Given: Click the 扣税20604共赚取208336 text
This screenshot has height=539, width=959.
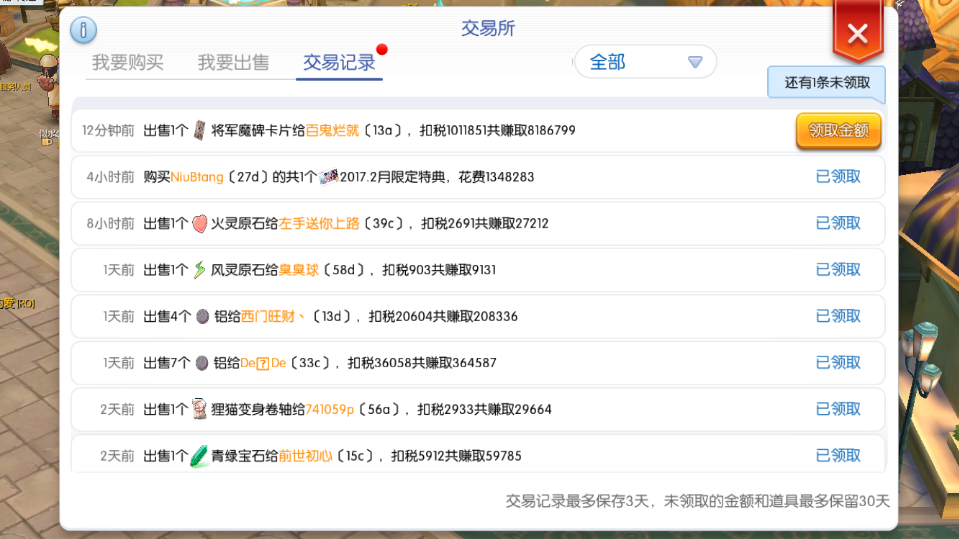Looking at the screenshot, I should pyautogui.click(x=443, y=316).
